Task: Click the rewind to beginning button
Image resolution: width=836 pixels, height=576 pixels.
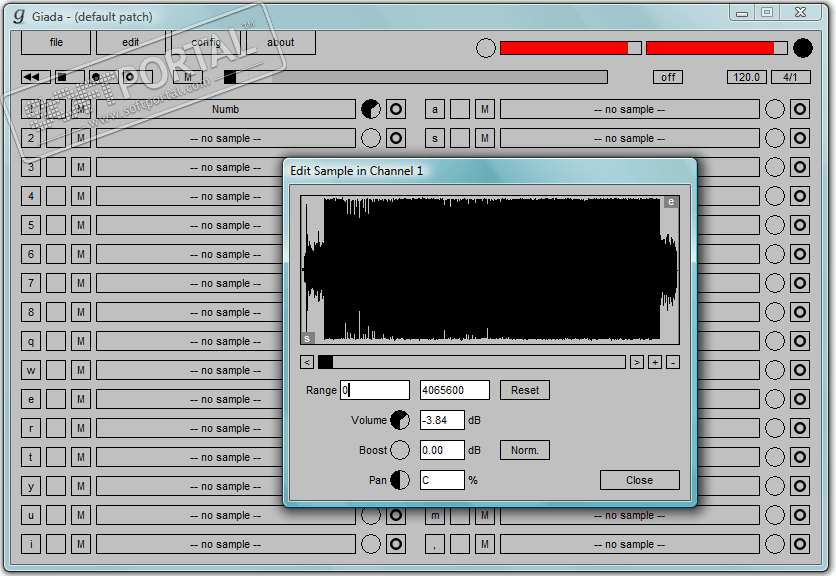Action: [36, 77]
